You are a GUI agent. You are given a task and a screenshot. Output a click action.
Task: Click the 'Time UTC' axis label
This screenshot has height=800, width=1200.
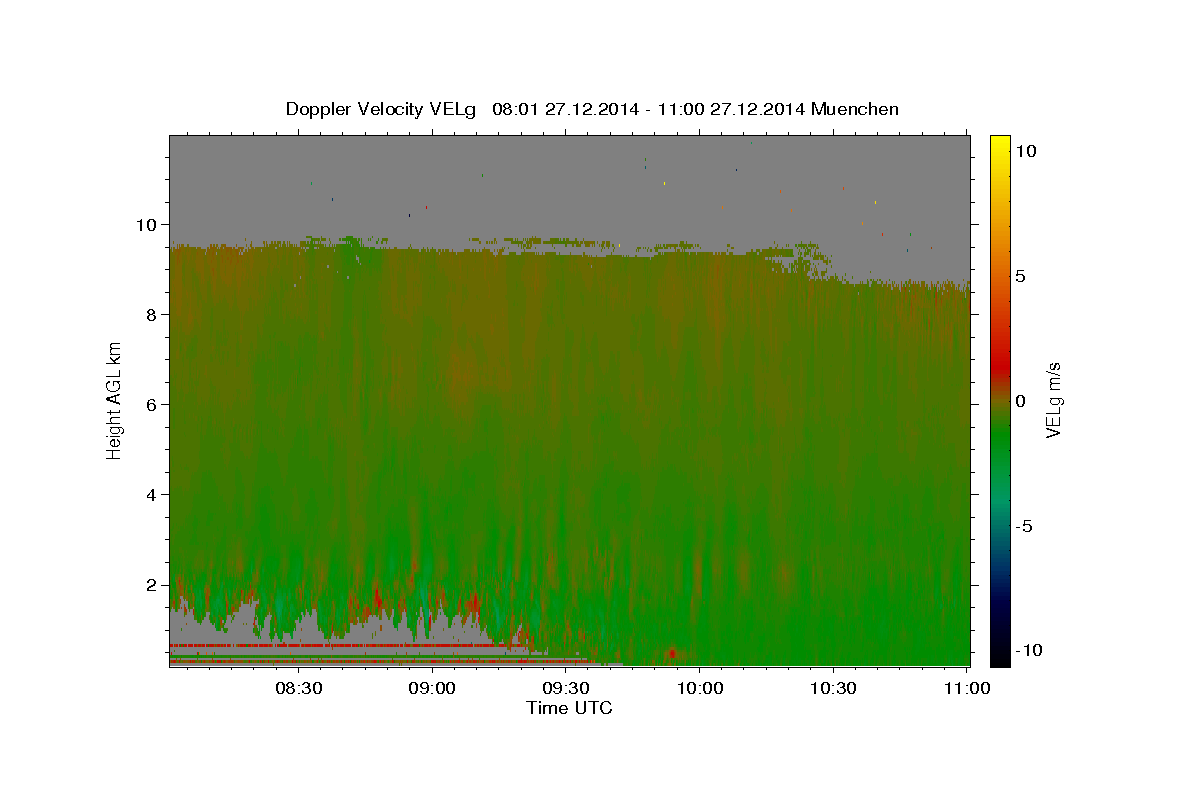[x=569, y=708]
